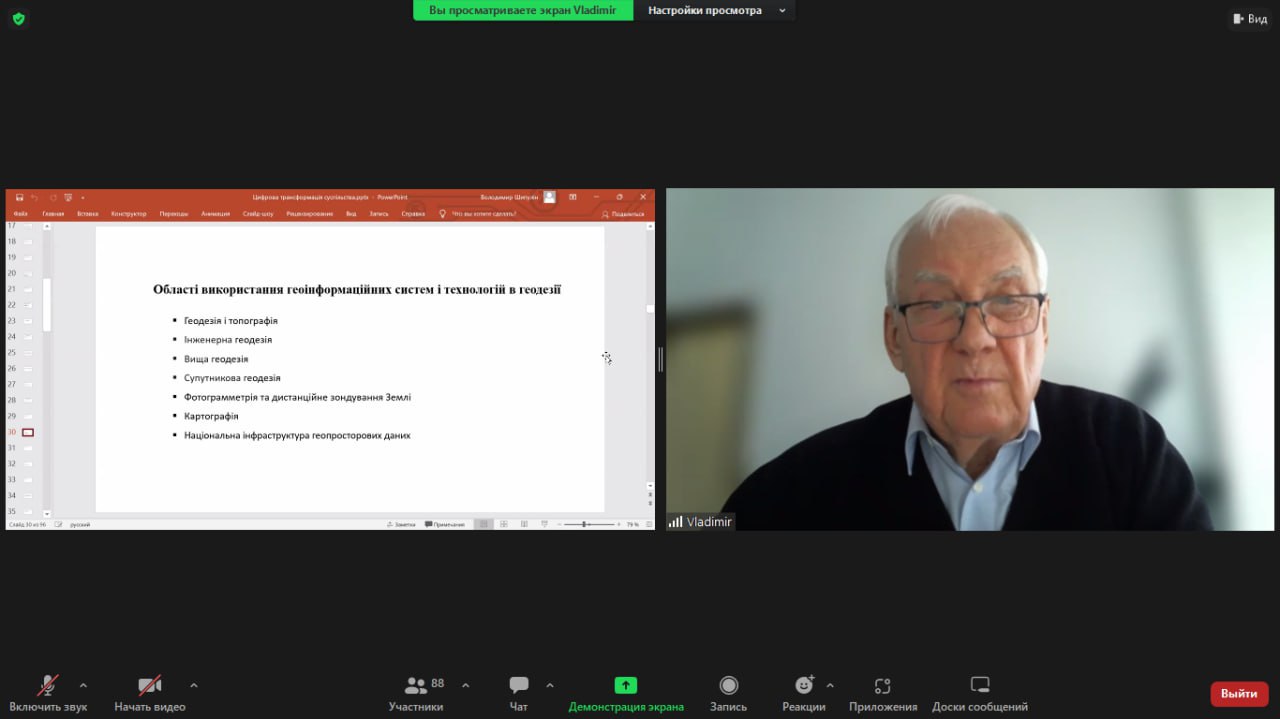1280x719 pixels.
Task: Click the 'Супутникова геодезія' bullet text
Action: click(232, 378)
